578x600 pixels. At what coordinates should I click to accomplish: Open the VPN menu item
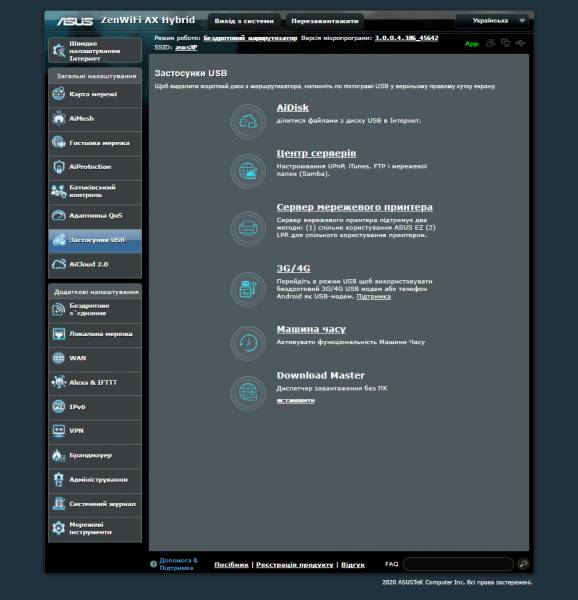pyautogui.click(x=95, y=431)
